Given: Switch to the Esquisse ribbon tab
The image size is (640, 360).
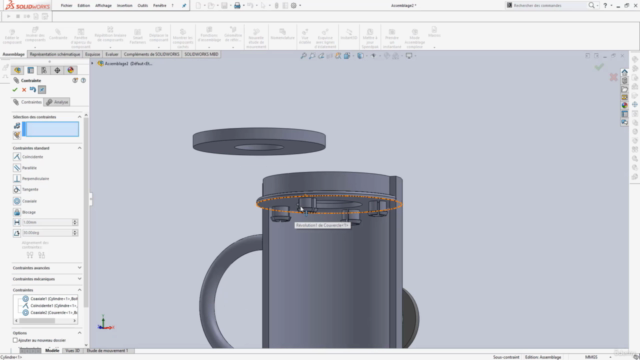Looking at the screenshot, I should [92, 54].
